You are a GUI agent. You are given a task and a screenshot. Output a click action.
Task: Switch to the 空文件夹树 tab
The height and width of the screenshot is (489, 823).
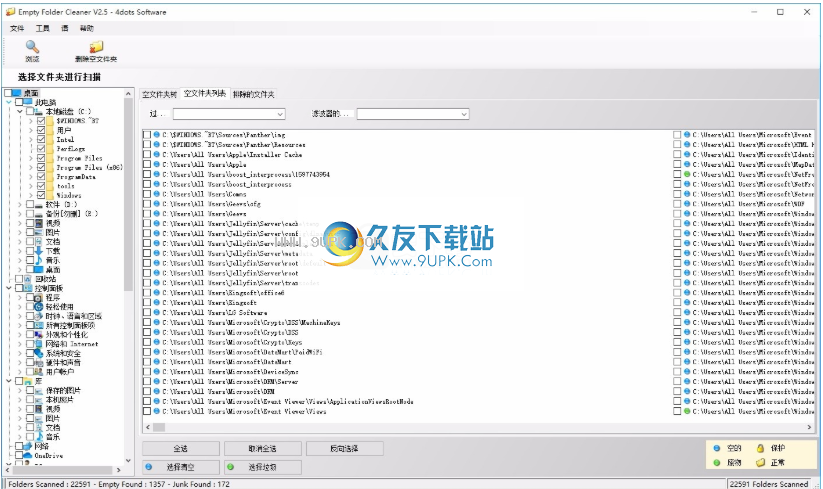pos(160,94)
